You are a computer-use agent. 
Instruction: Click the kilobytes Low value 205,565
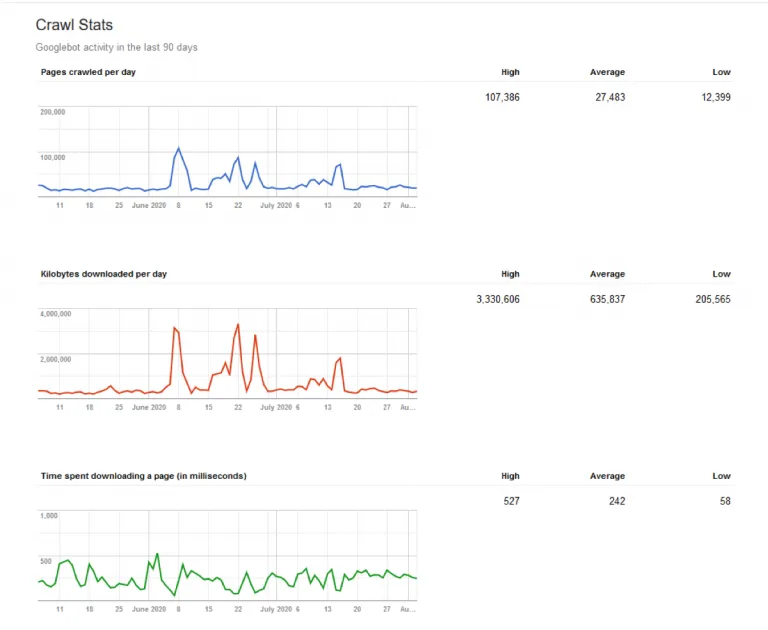pyautogui.click(x=713, y=299)
